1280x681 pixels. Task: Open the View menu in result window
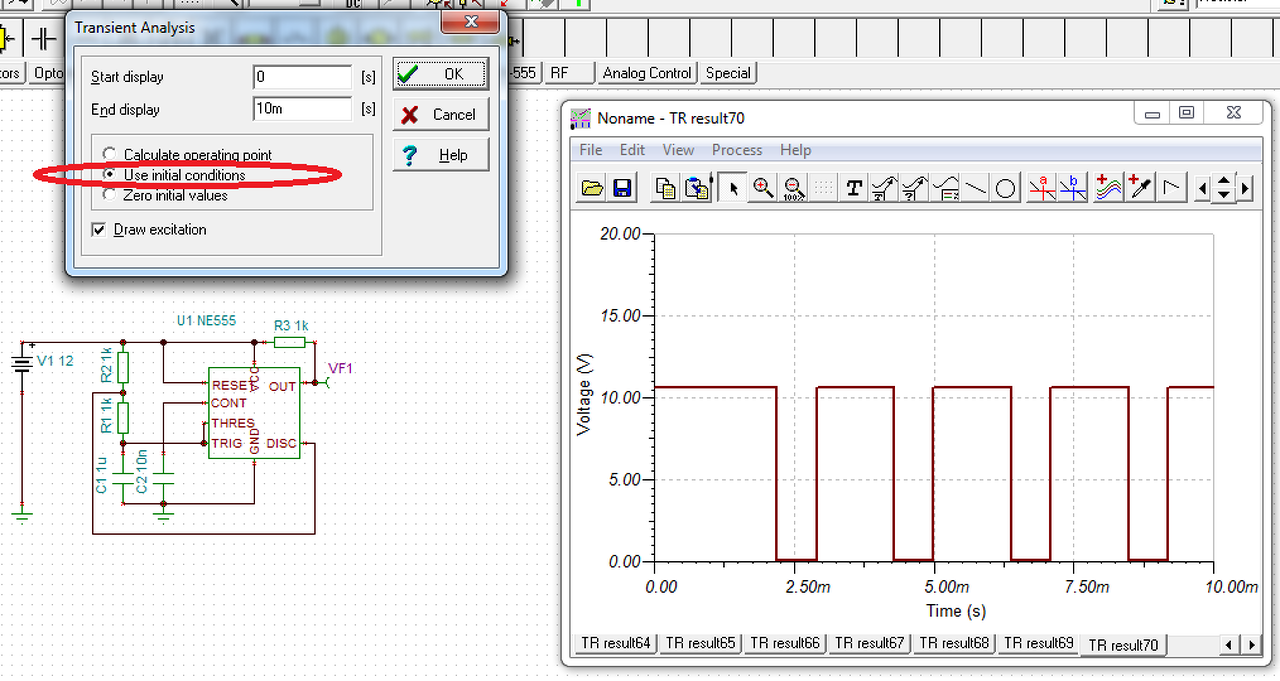coord(678,150)
